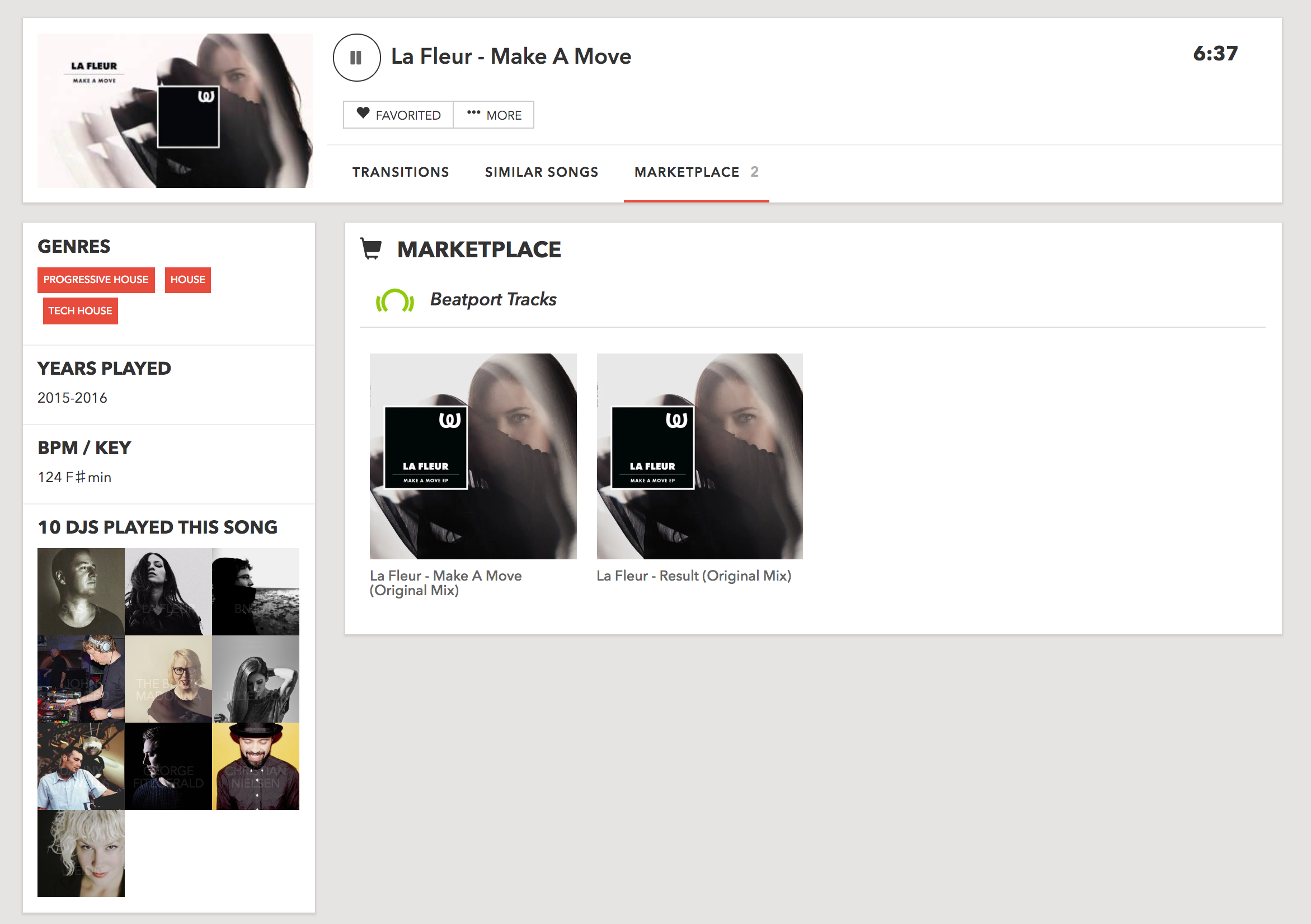The width and height of the screenshot is (1311, 924).
Task: Open Make A Move Original Mix cover
Action: point(473,456)
